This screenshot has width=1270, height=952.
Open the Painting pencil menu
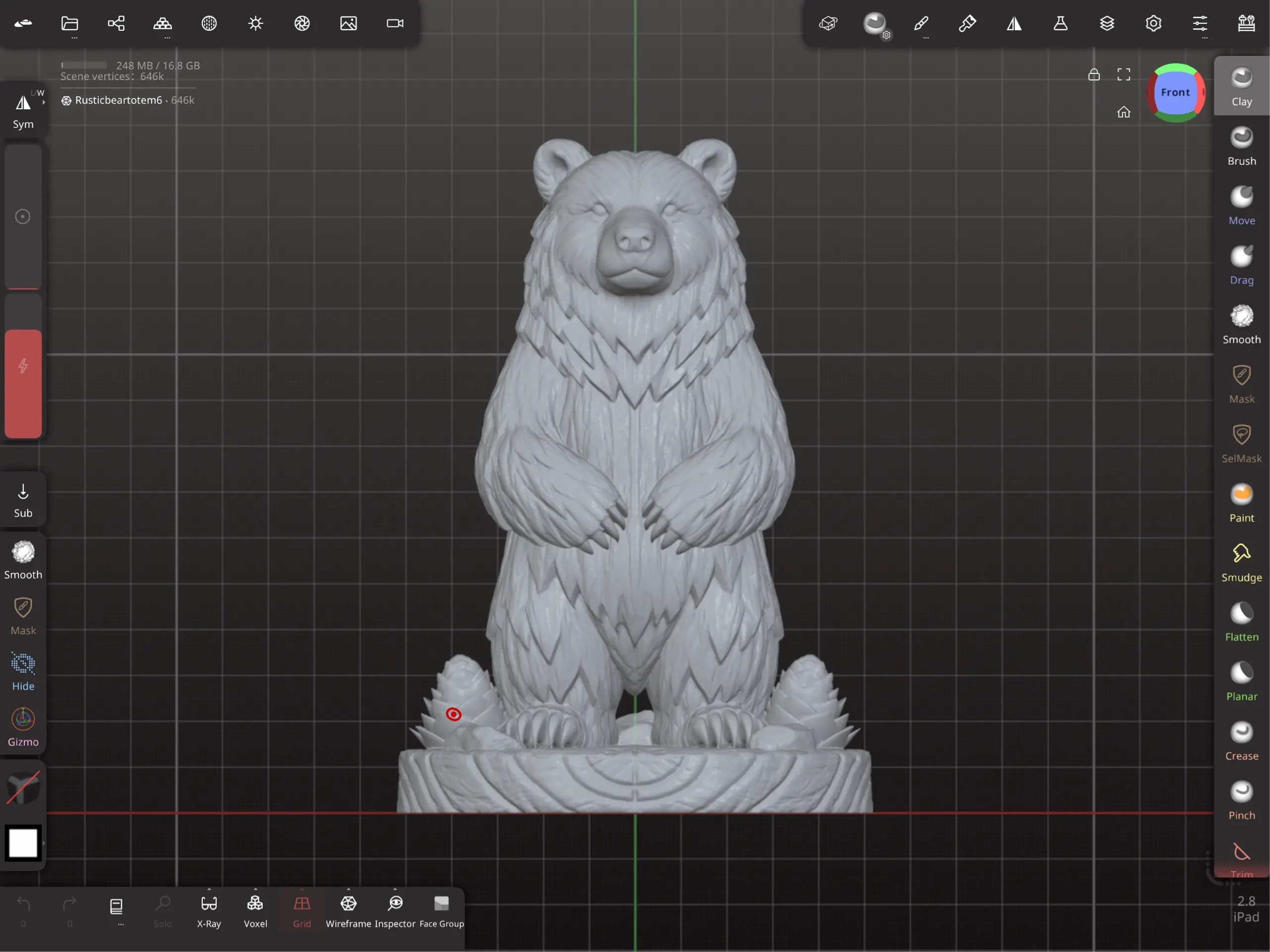(921, 23)
